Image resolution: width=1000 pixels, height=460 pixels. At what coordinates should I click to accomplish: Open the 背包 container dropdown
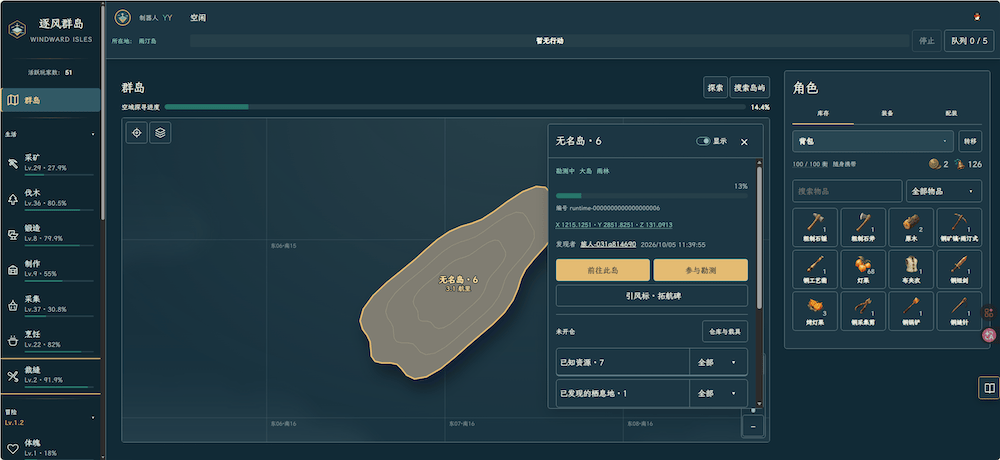coord(872,141)
